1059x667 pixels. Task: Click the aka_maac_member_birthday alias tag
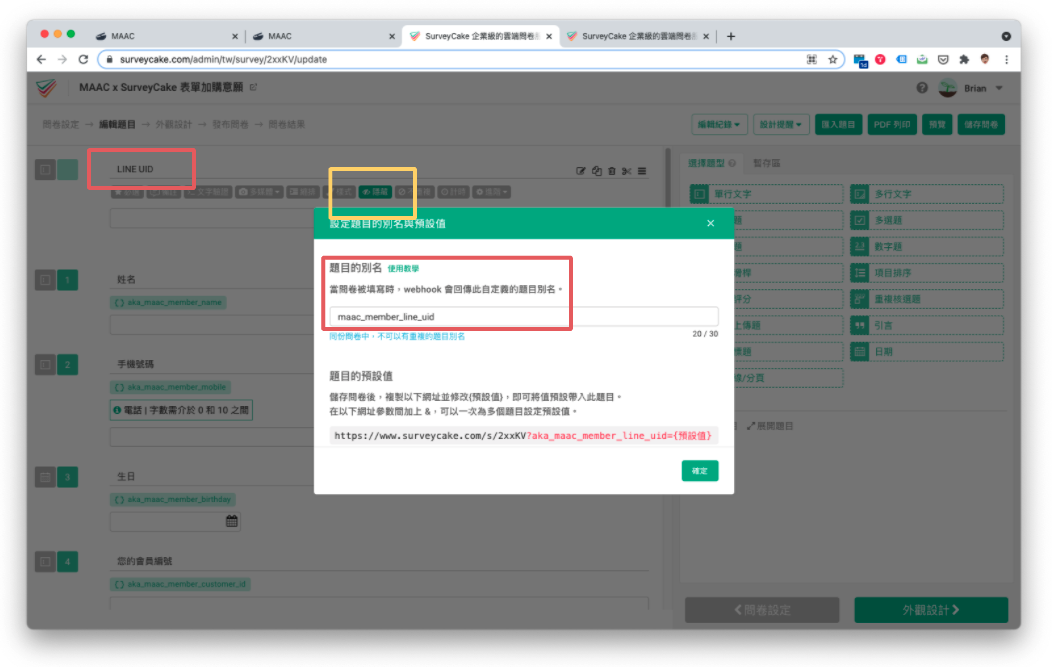(173, 500)
